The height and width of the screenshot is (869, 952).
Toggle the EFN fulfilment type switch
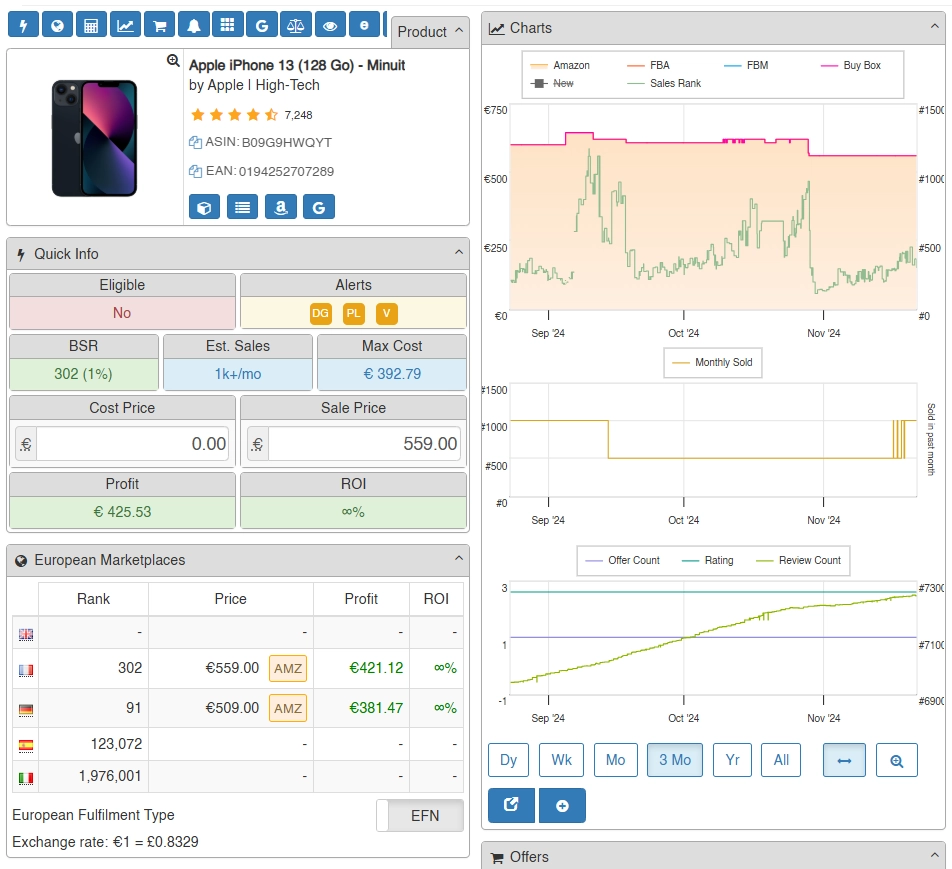421,816
